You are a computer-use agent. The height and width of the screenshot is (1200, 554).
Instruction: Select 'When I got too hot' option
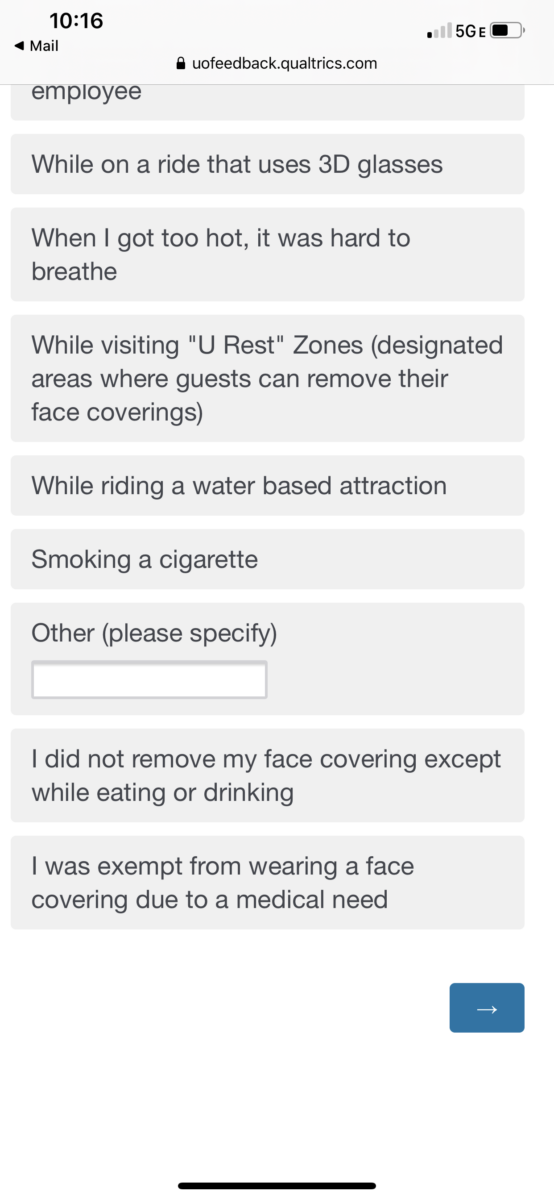pos(267,254)
